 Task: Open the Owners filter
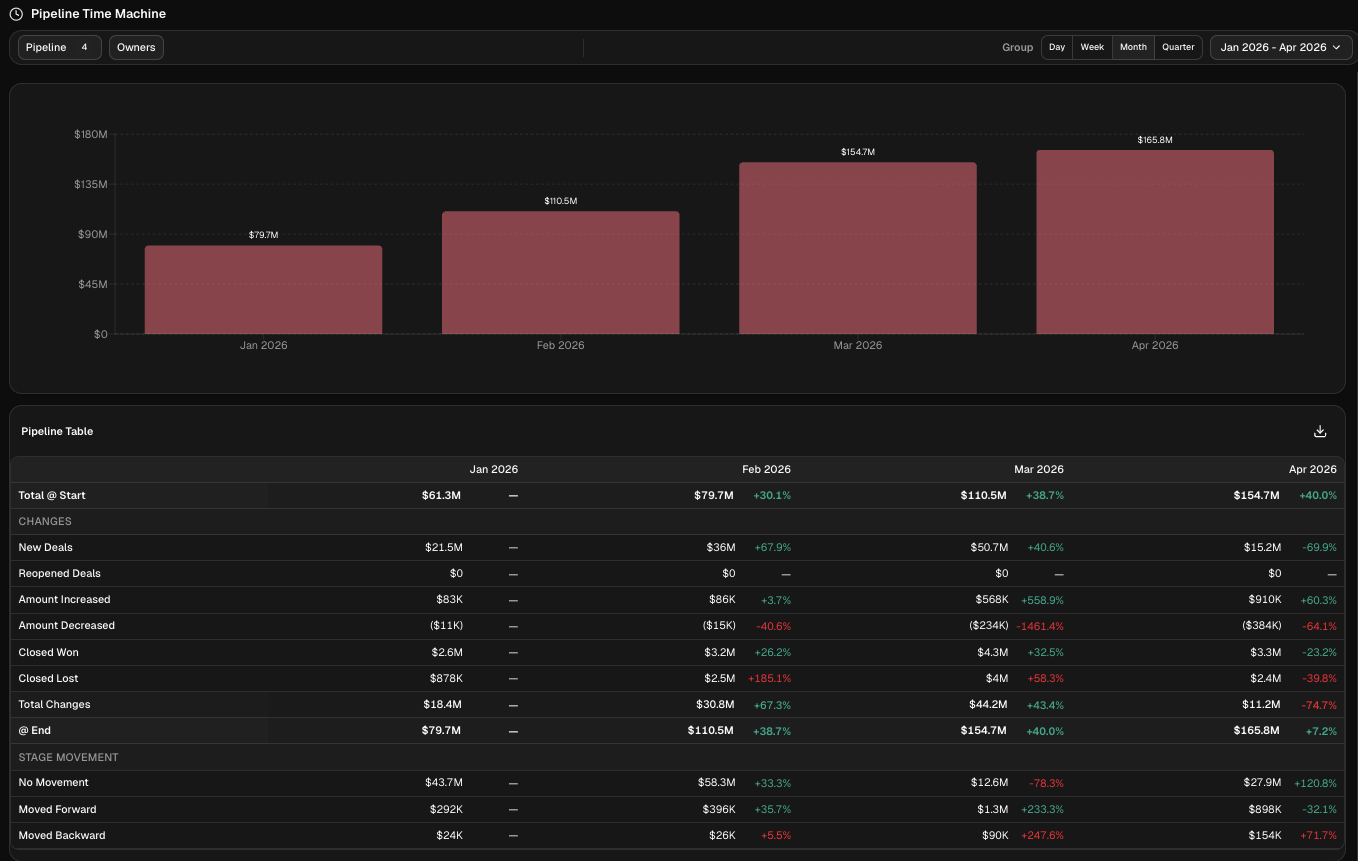coord(136,47)
